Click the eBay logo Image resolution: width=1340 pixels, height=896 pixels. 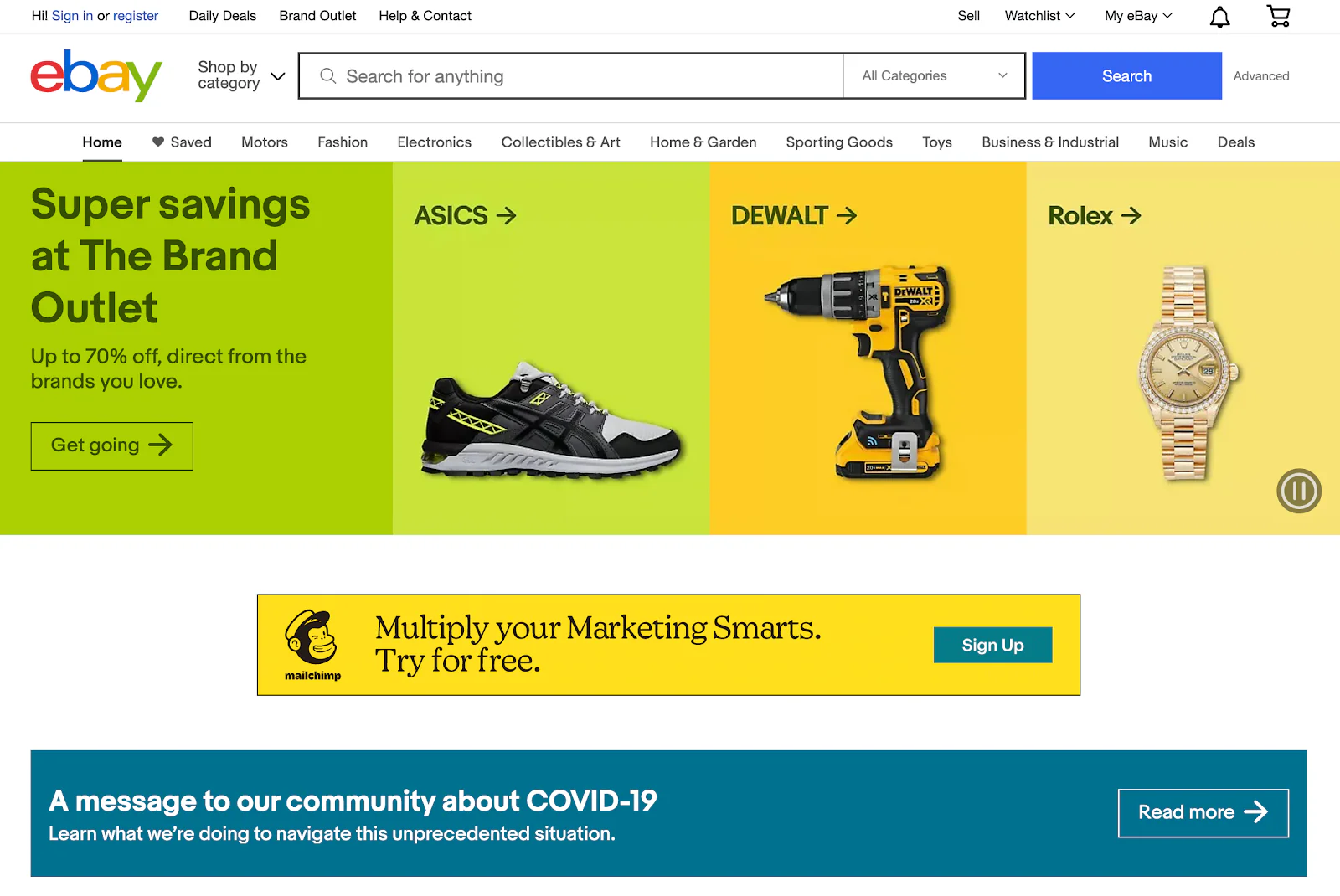point(96,75)
